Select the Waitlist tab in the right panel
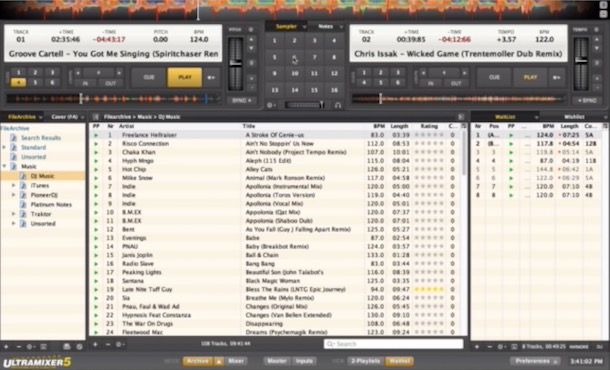Image resolution: width=610 pixels, height=370 pixels. pos(505,117)
